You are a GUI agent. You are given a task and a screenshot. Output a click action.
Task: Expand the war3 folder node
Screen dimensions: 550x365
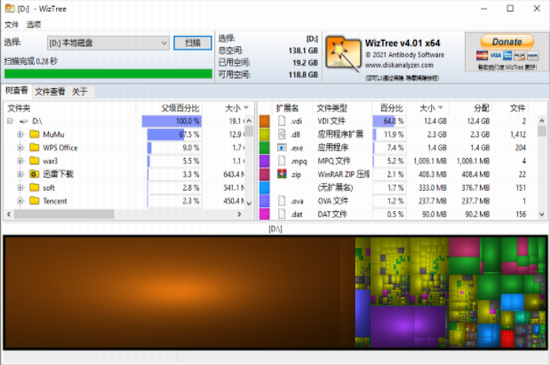tap(20, 161)
